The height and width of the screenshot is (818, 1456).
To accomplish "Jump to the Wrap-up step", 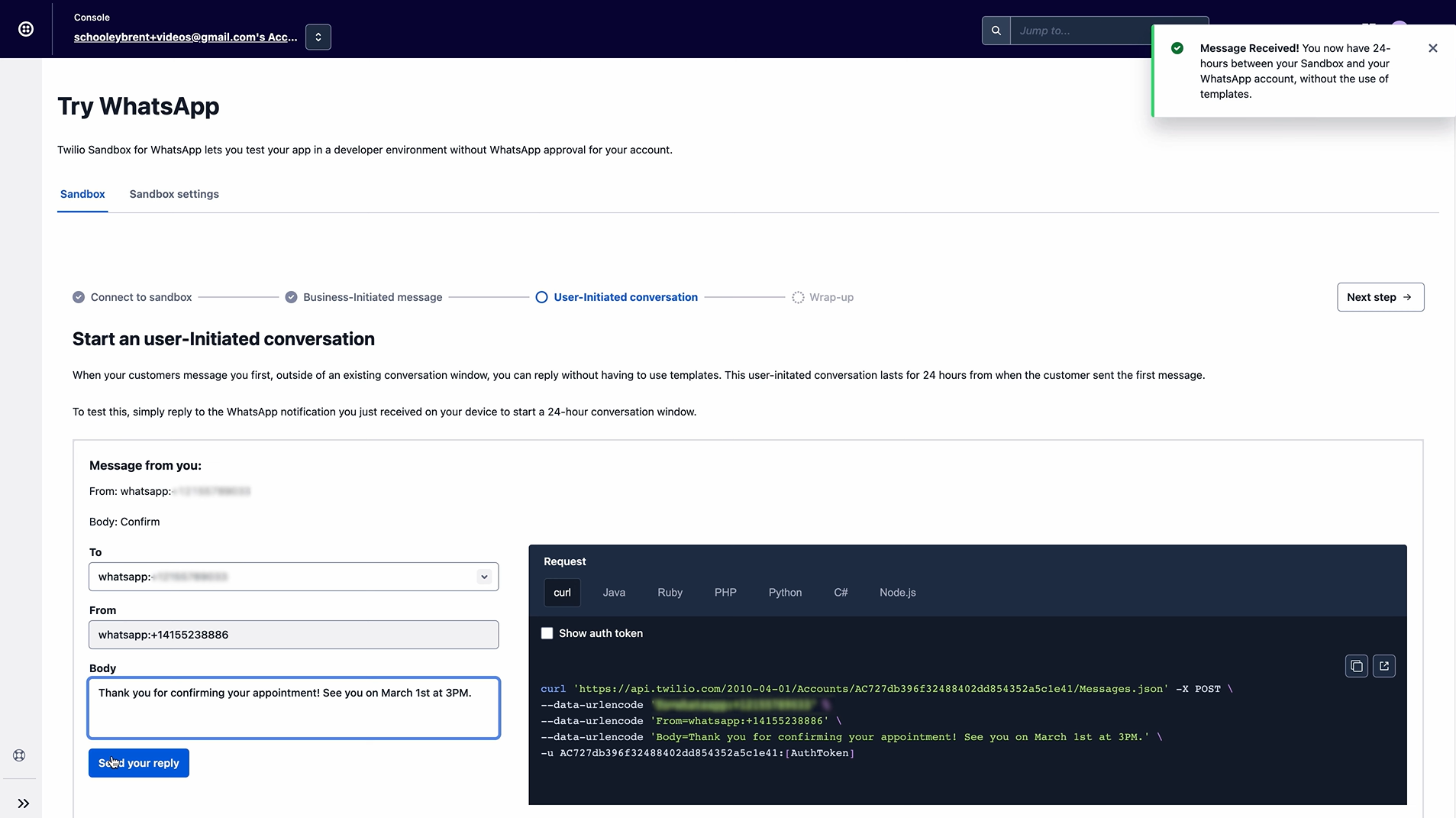I will [831, 297].
